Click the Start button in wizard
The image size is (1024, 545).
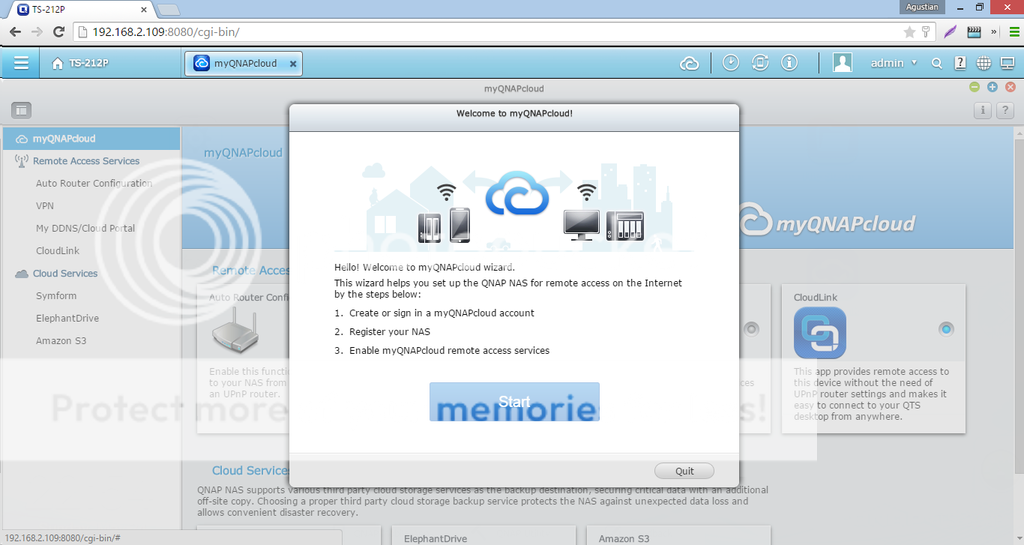click(x=514, y=402)
